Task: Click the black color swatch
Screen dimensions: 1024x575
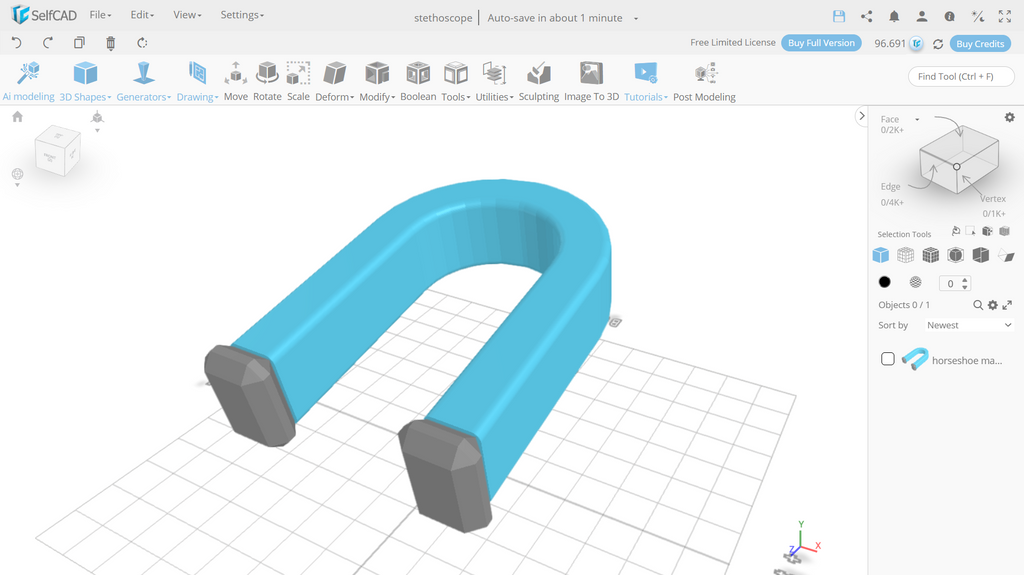Action: point(884,282)
